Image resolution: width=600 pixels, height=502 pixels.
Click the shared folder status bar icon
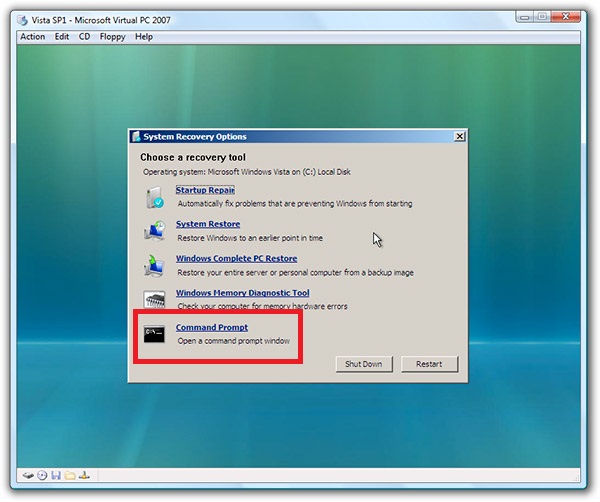70,476
